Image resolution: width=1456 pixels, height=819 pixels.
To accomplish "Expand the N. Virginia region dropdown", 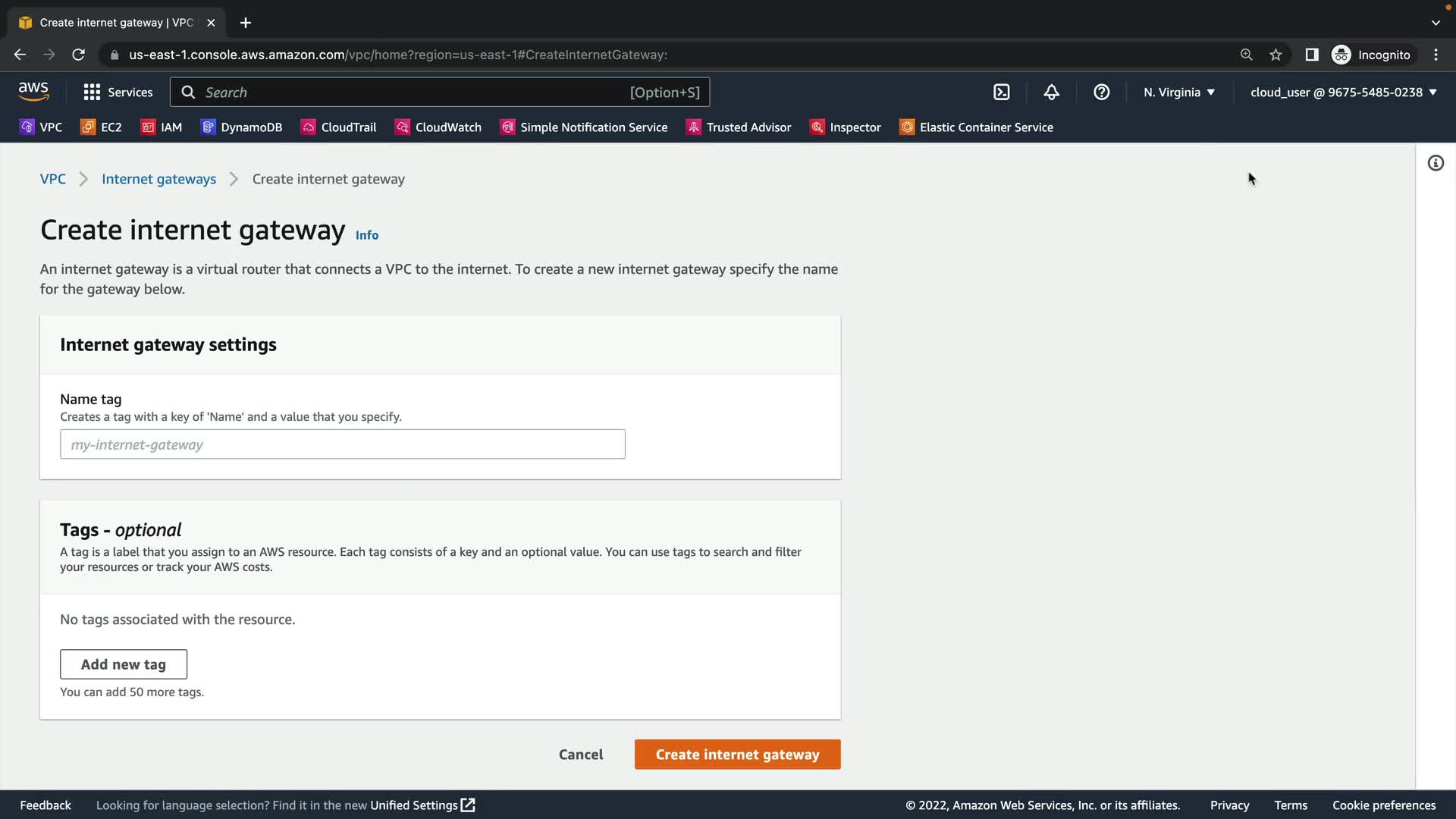I will (1179, 93).
